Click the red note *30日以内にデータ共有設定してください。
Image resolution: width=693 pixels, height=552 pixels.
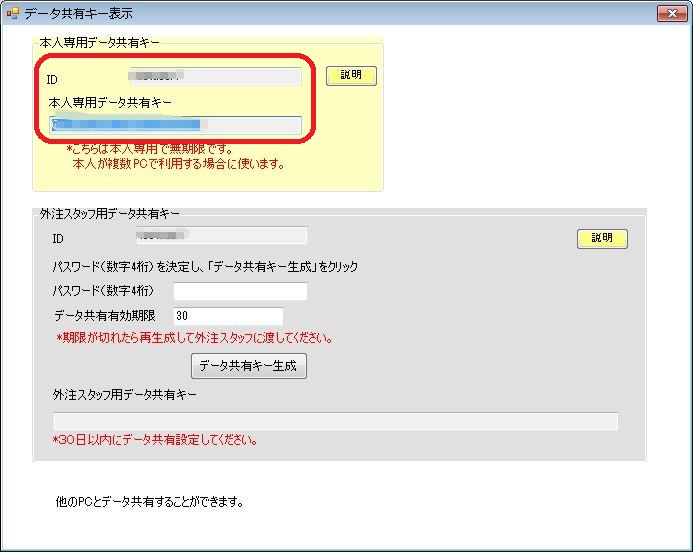[155, 440]
